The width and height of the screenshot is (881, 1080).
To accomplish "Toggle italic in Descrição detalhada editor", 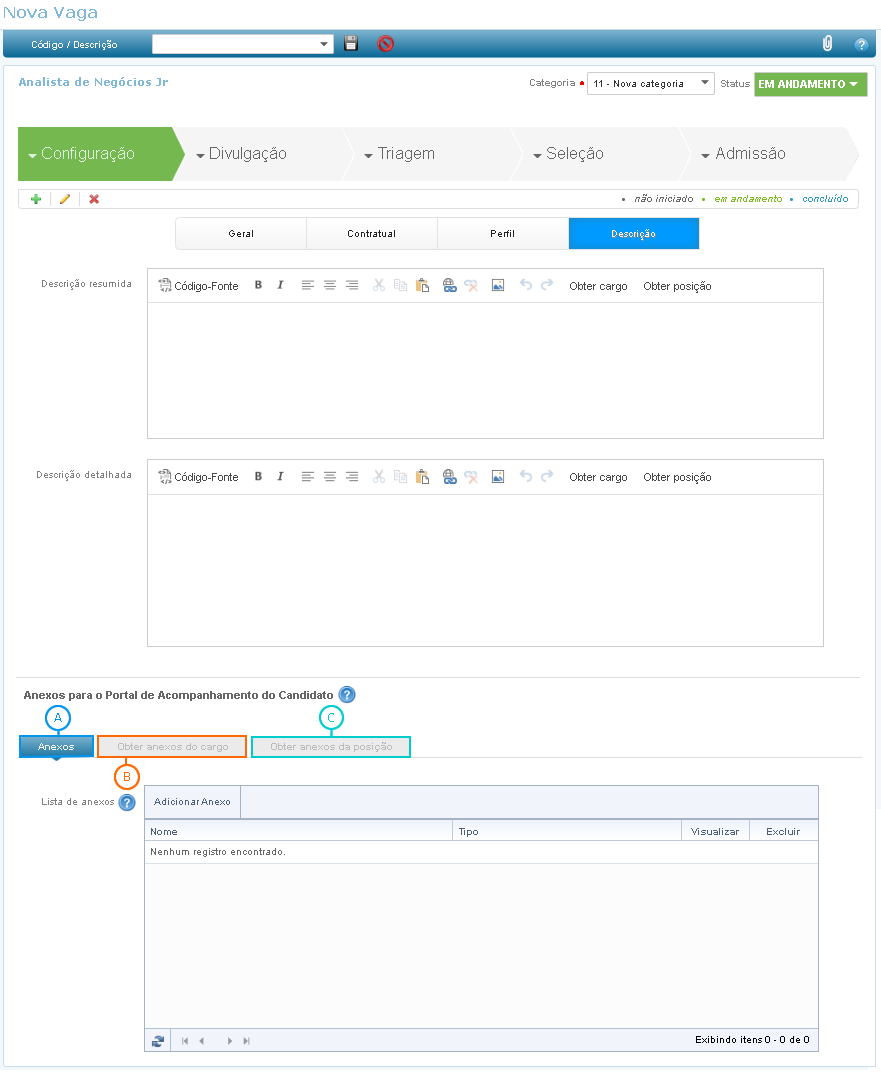I will [280, 477].
